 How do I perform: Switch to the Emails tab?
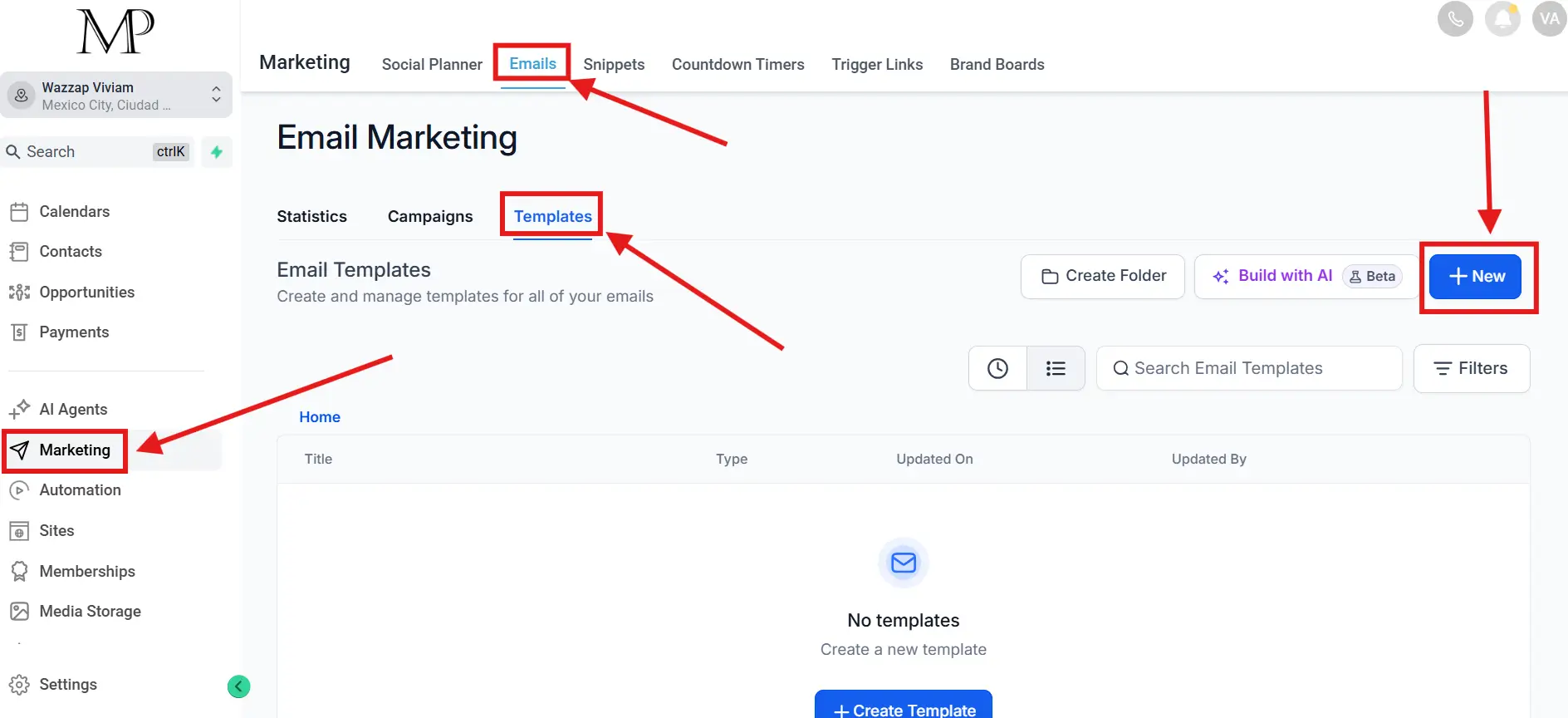coord(532,64)
